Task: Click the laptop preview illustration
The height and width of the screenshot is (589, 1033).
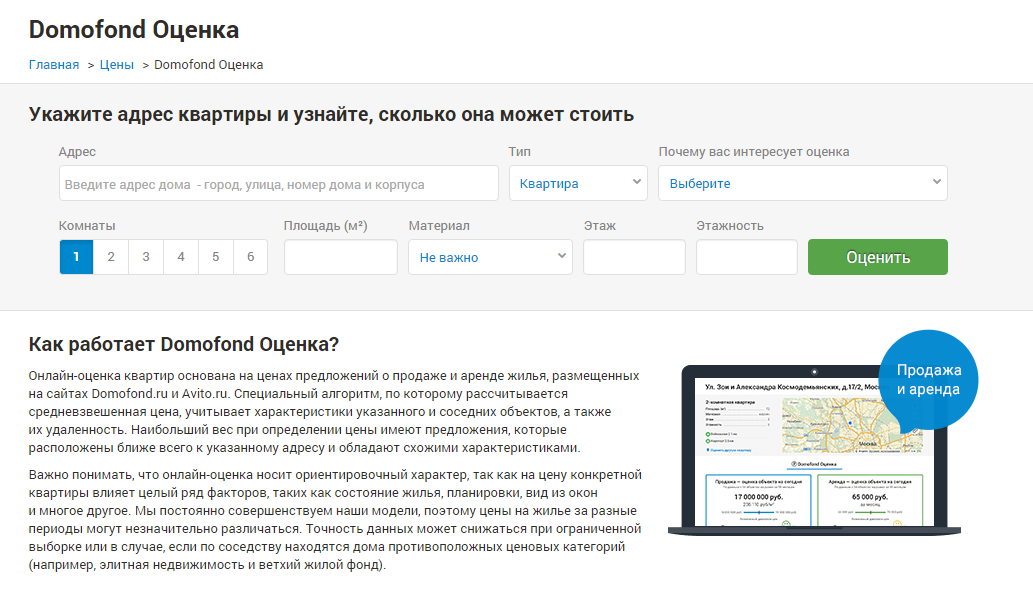Action: (x=814, y=450)
